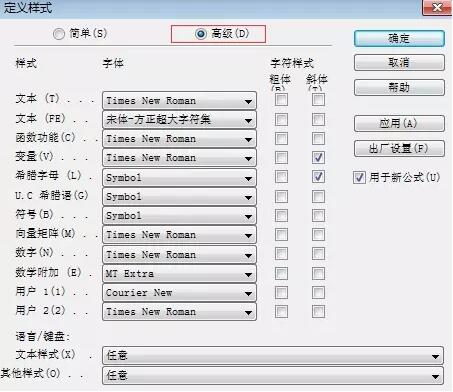Open font dropdown for 符号(B)
The height and width of the screenshot is (392, 453).
179,216
